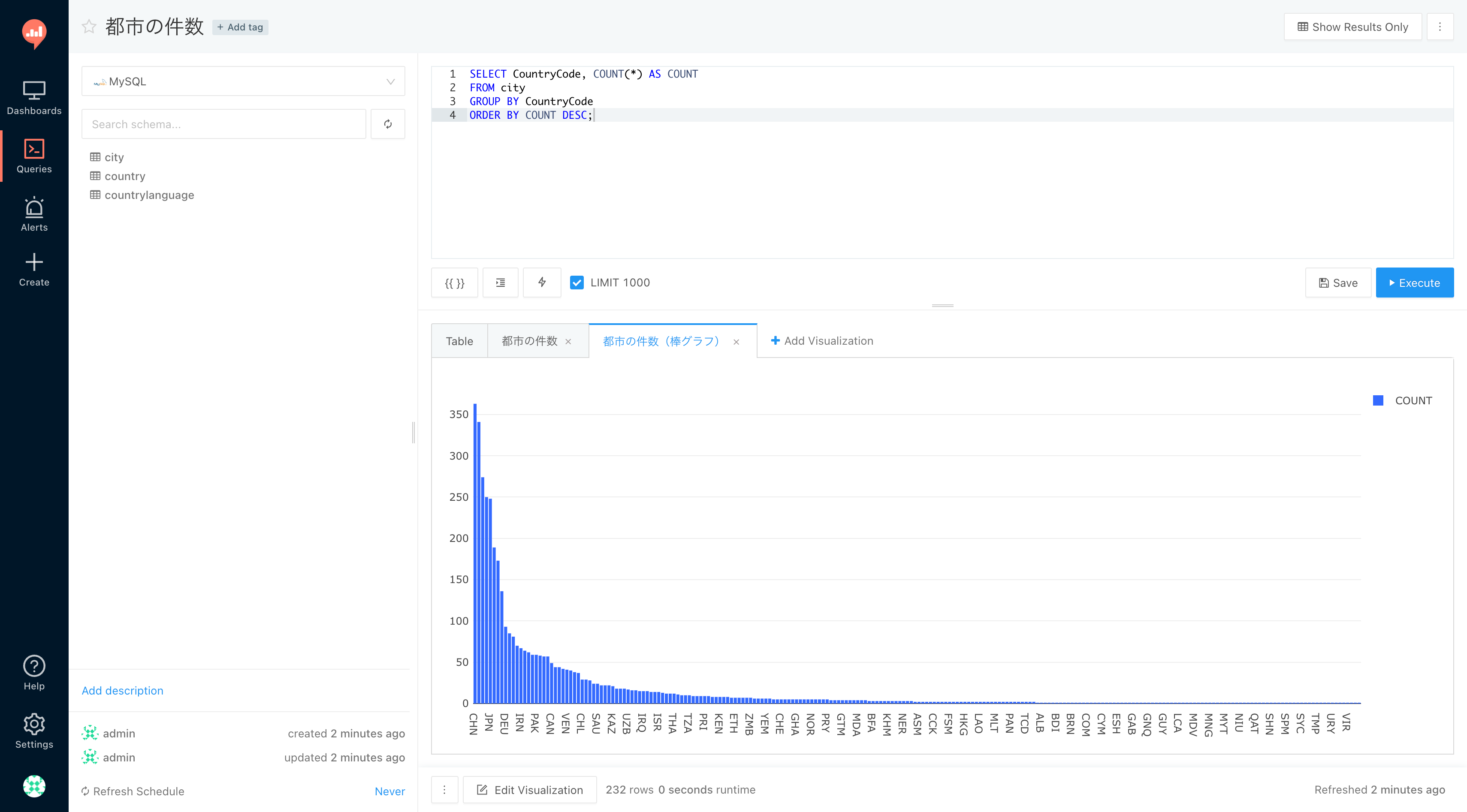
Task: Star this query as favorite
Action: [x=89, y=27]
